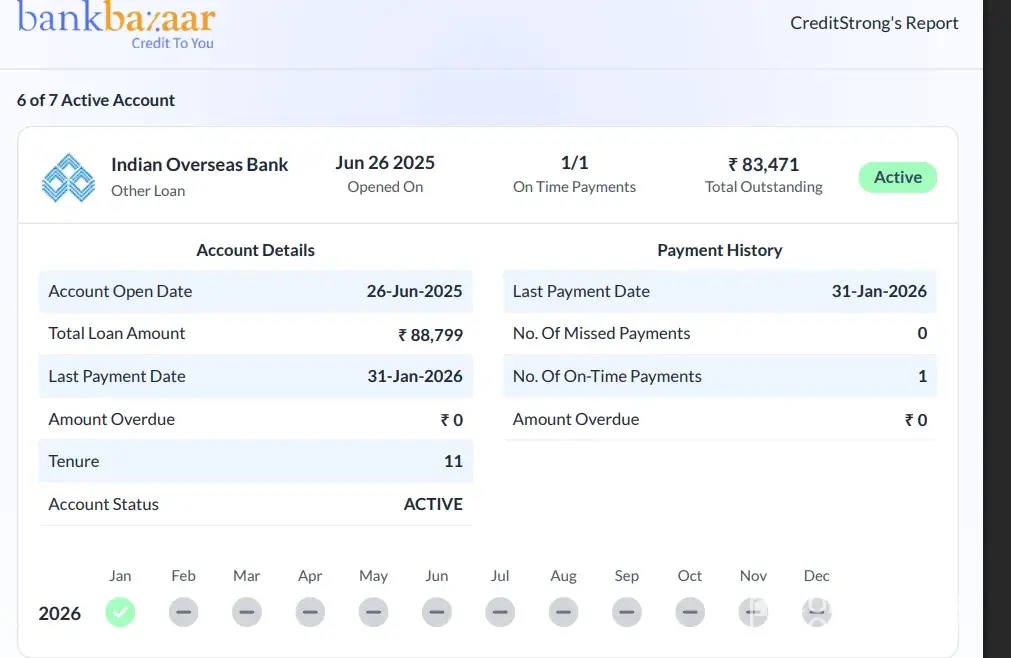Screen dimensions: 1011x658
Task: Select the Indian Overseas Bank account name
Action: 199,165
